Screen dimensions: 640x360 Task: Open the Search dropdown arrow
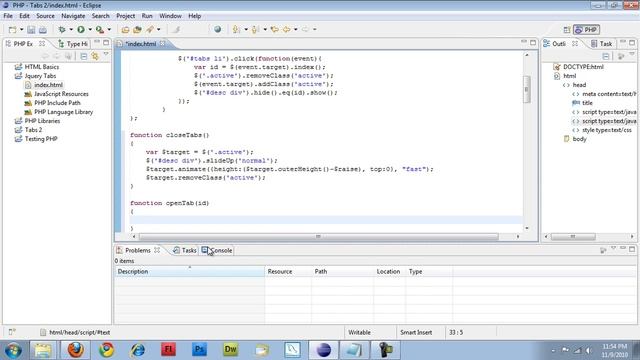tap(159, 29)
